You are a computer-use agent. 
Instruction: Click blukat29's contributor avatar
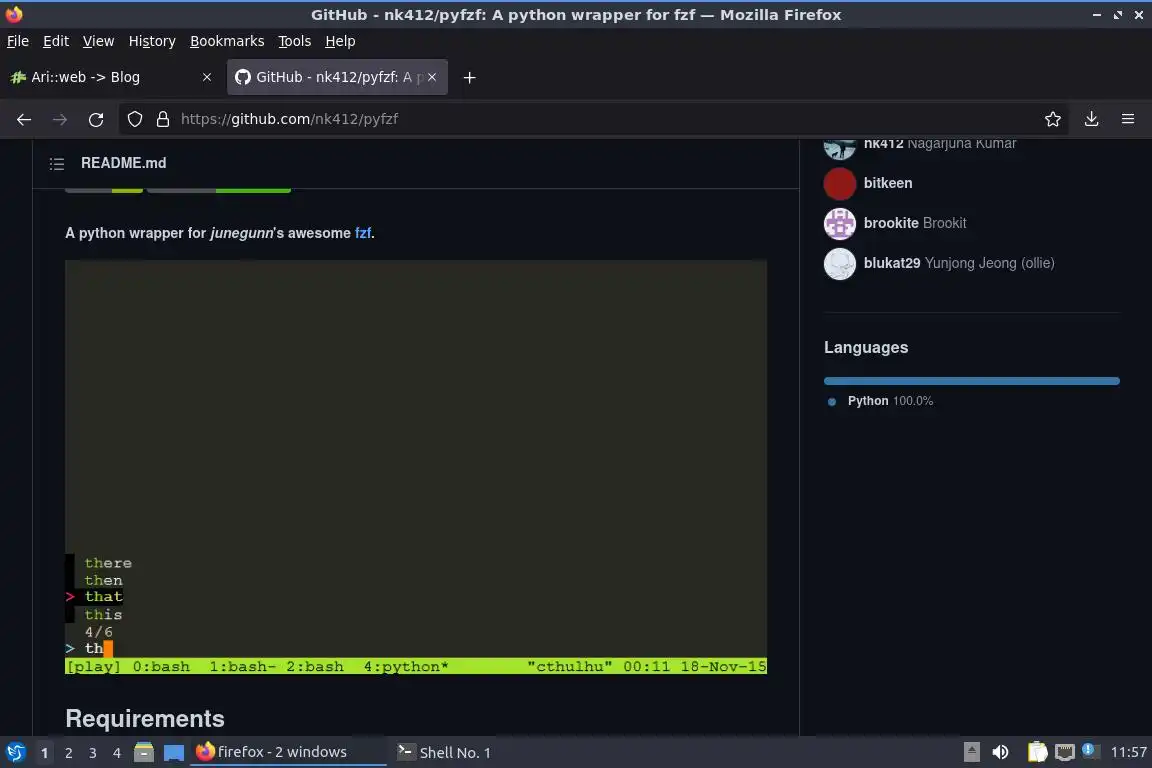click(840, 264)
